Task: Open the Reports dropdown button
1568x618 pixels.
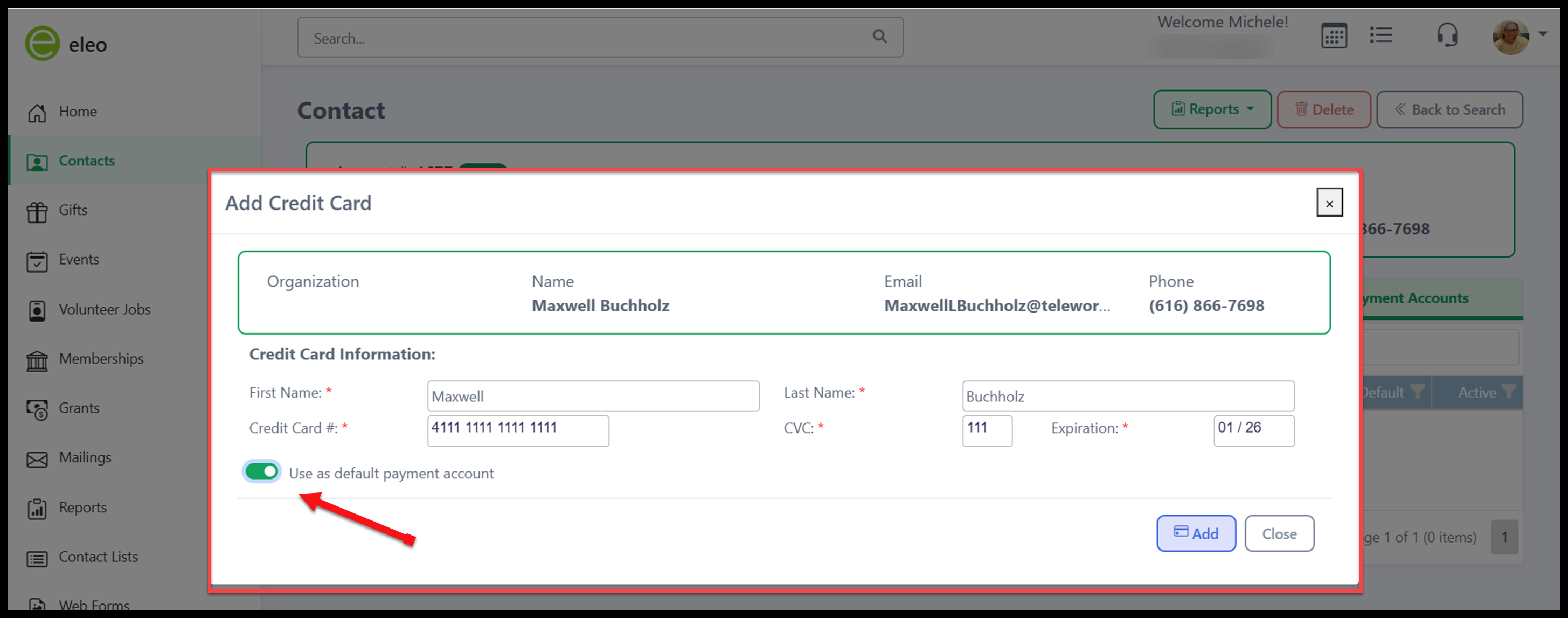Action: 1212,109
